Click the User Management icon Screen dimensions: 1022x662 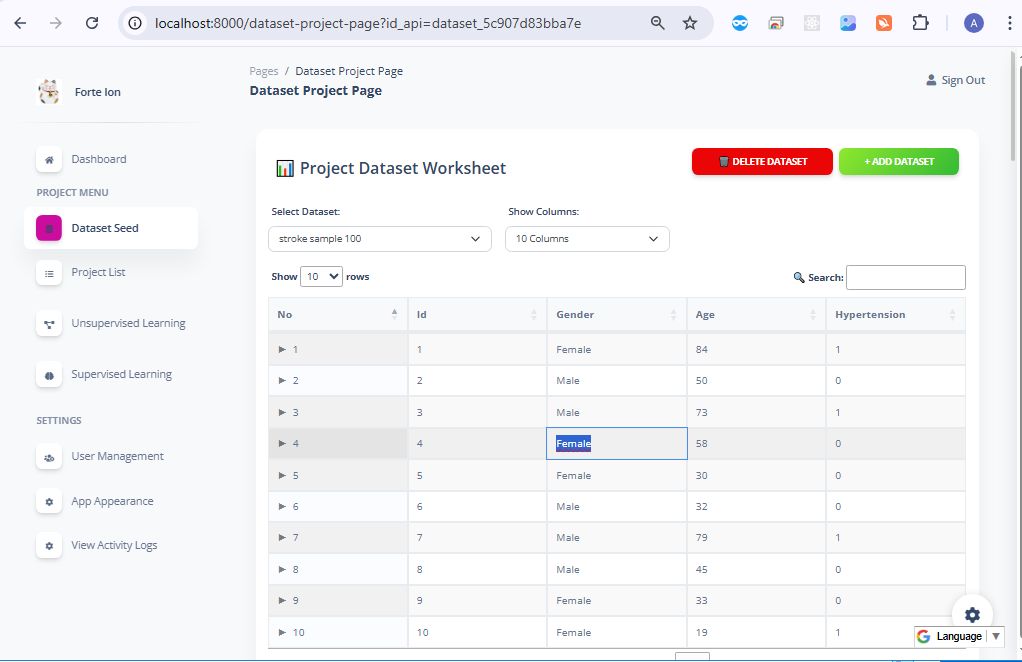pos(49,457)
